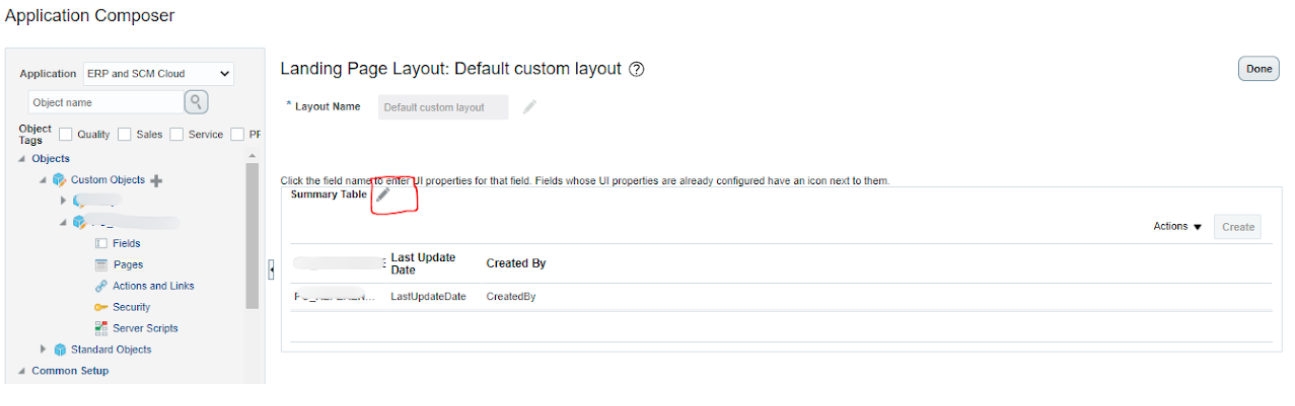The width and height of the screenshot is (1295, 406).
Task: Click the object search magnifier icon
Action: [196, 102]
